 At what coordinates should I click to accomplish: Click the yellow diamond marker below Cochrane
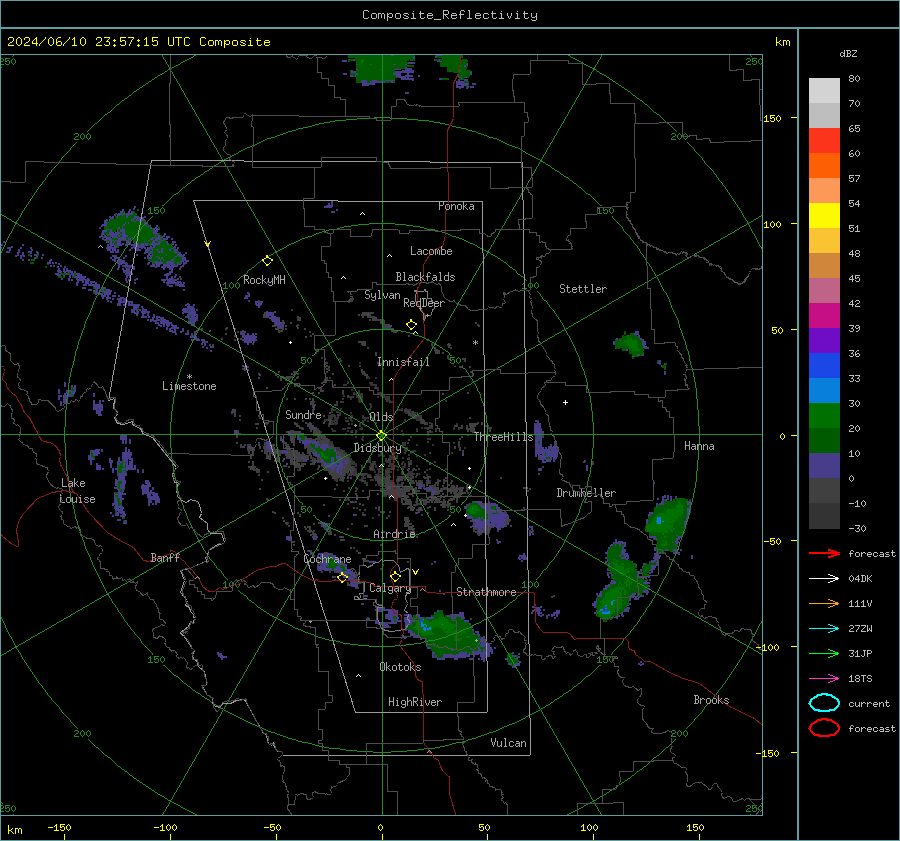tap(342, 578)
